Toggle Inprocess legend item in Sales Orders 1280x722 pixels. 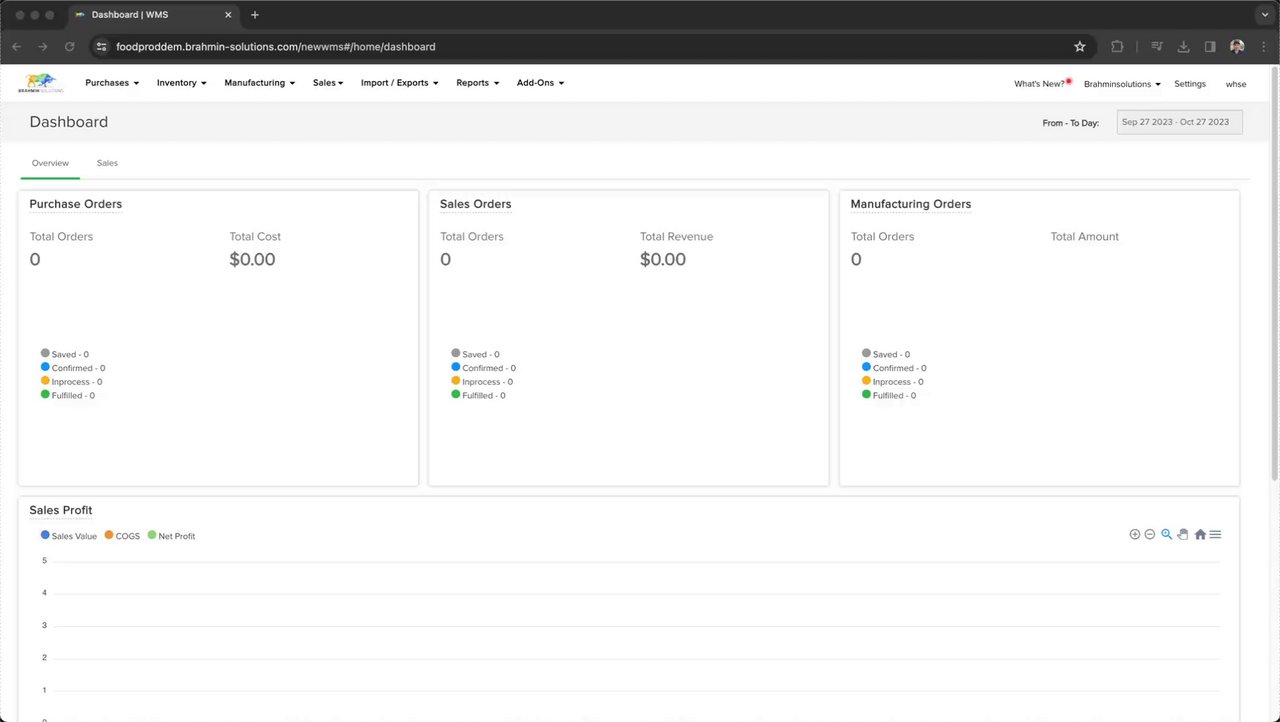pos(482,381)
